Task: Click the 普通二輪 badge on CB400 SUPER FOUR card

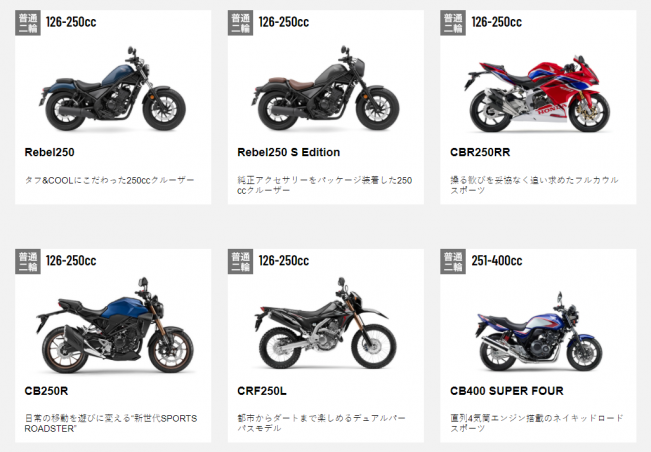Action: click(453, 261)
